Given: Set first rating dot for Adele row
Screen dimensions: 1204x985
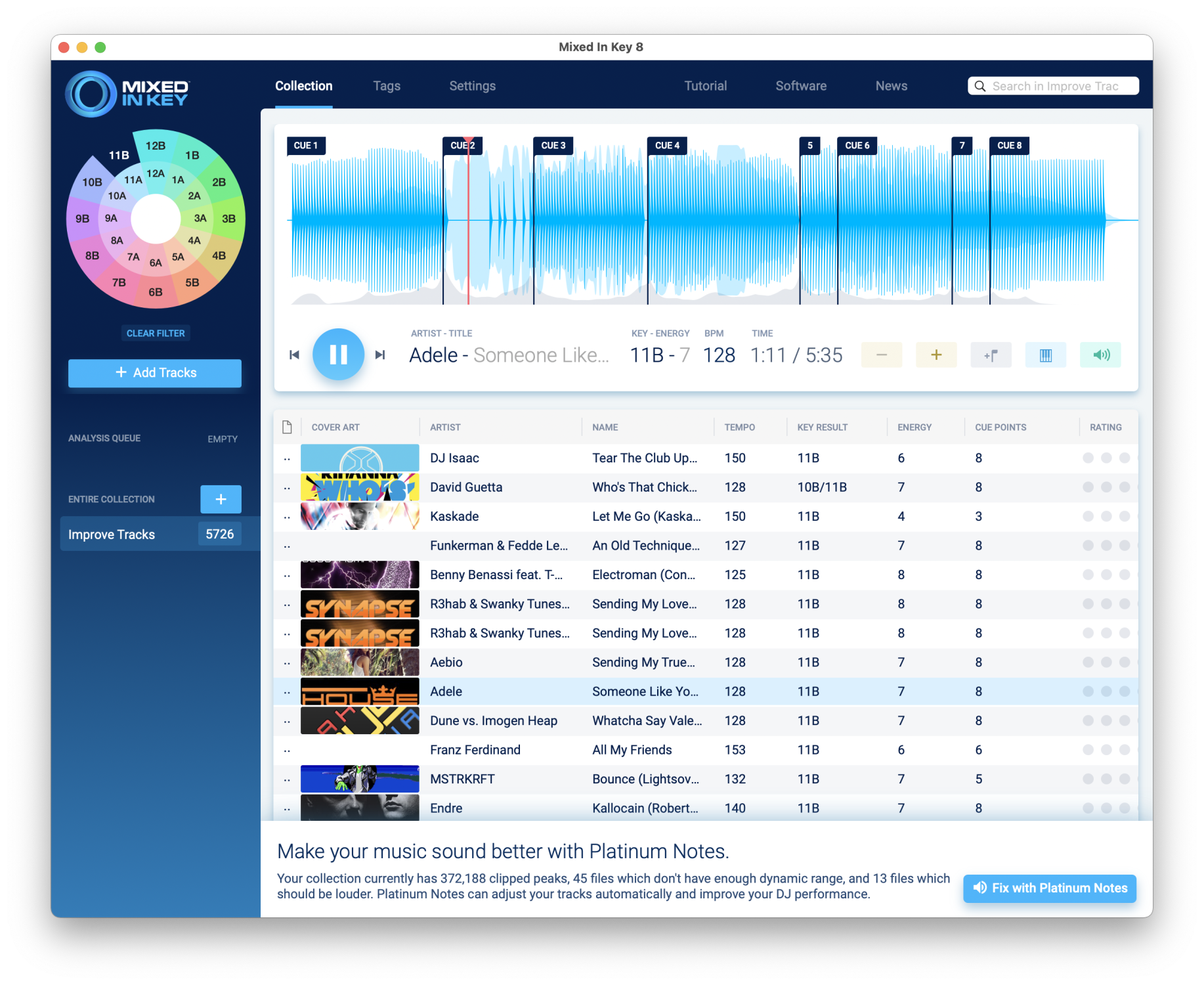Looking at the screenshot, I should coord(1088,691).
